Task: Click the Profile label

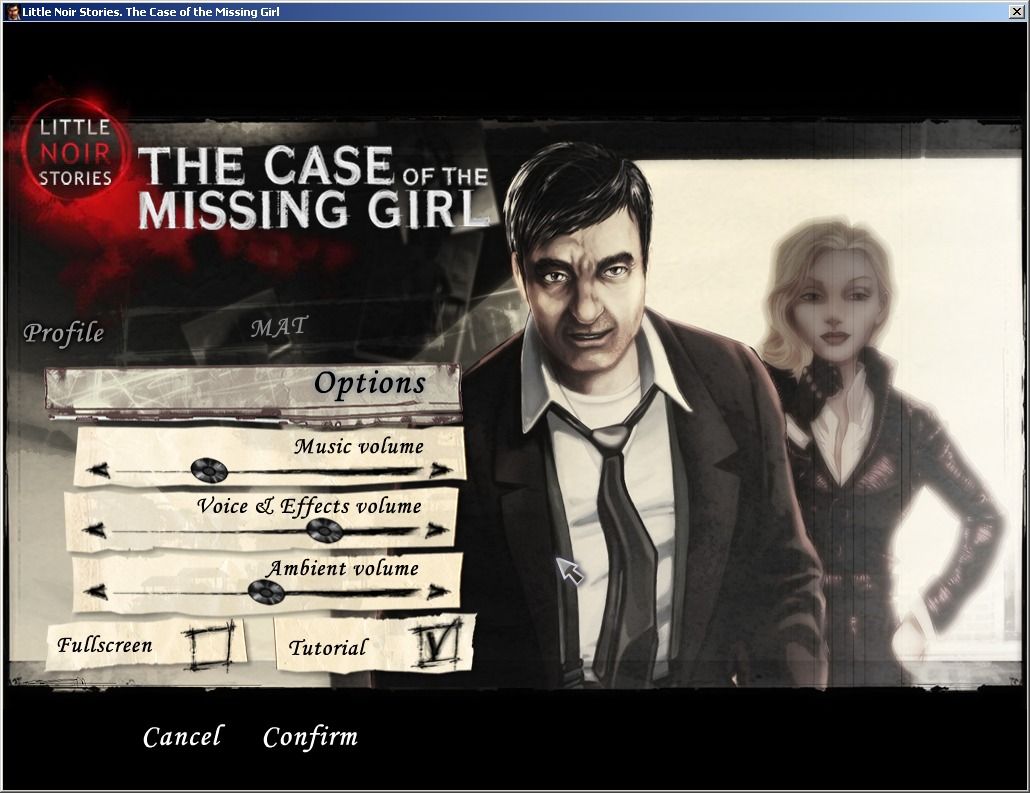Action: [x=64, y=332]
